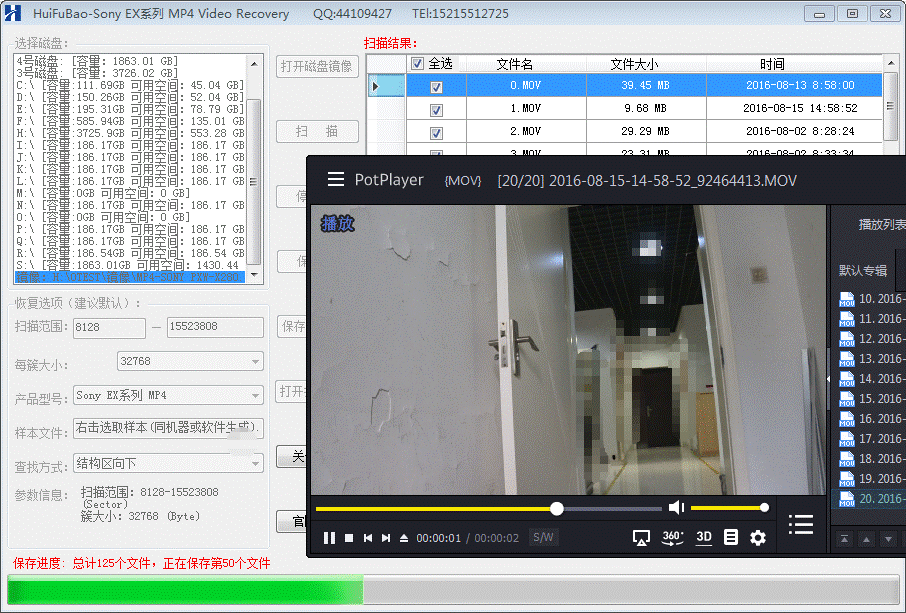Open the 默认专辑 playlist tab
This screenshot has width=906, height=613.
pos(863,270)
